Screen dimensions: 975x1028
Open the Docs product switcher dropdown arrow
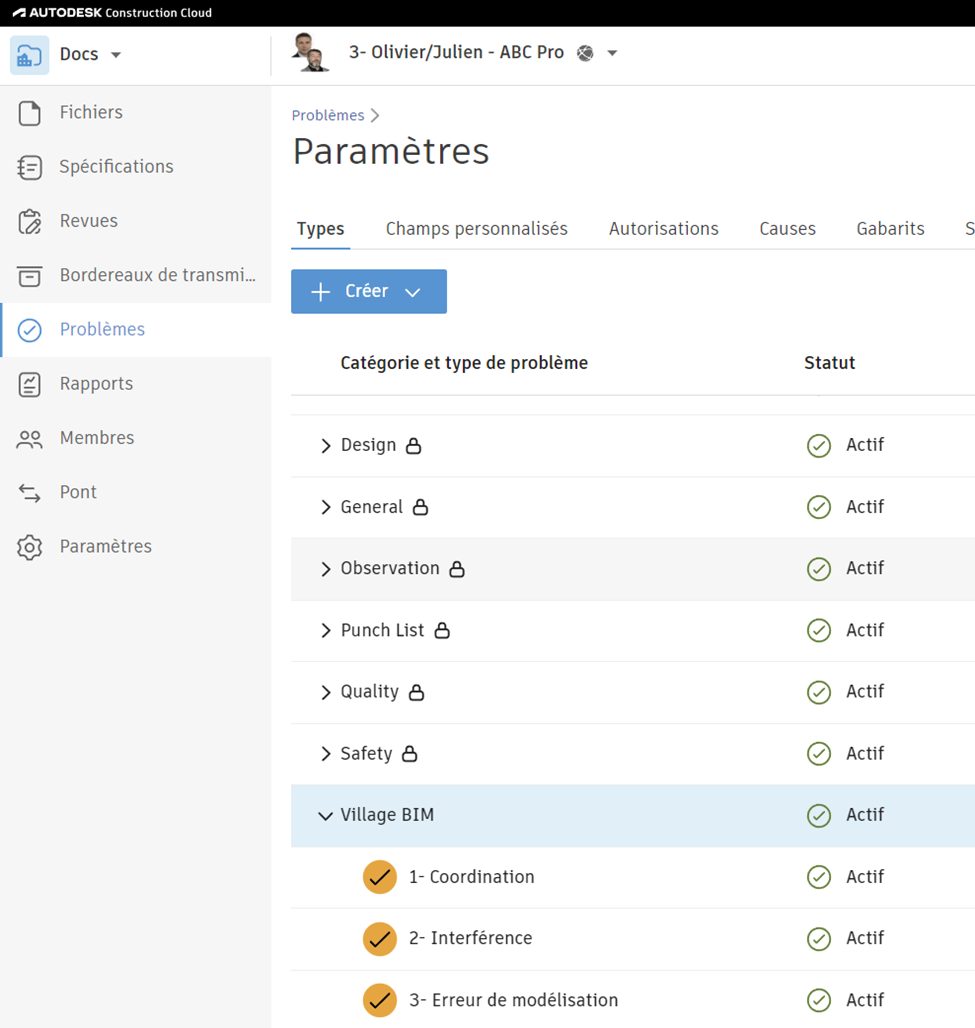116,55
